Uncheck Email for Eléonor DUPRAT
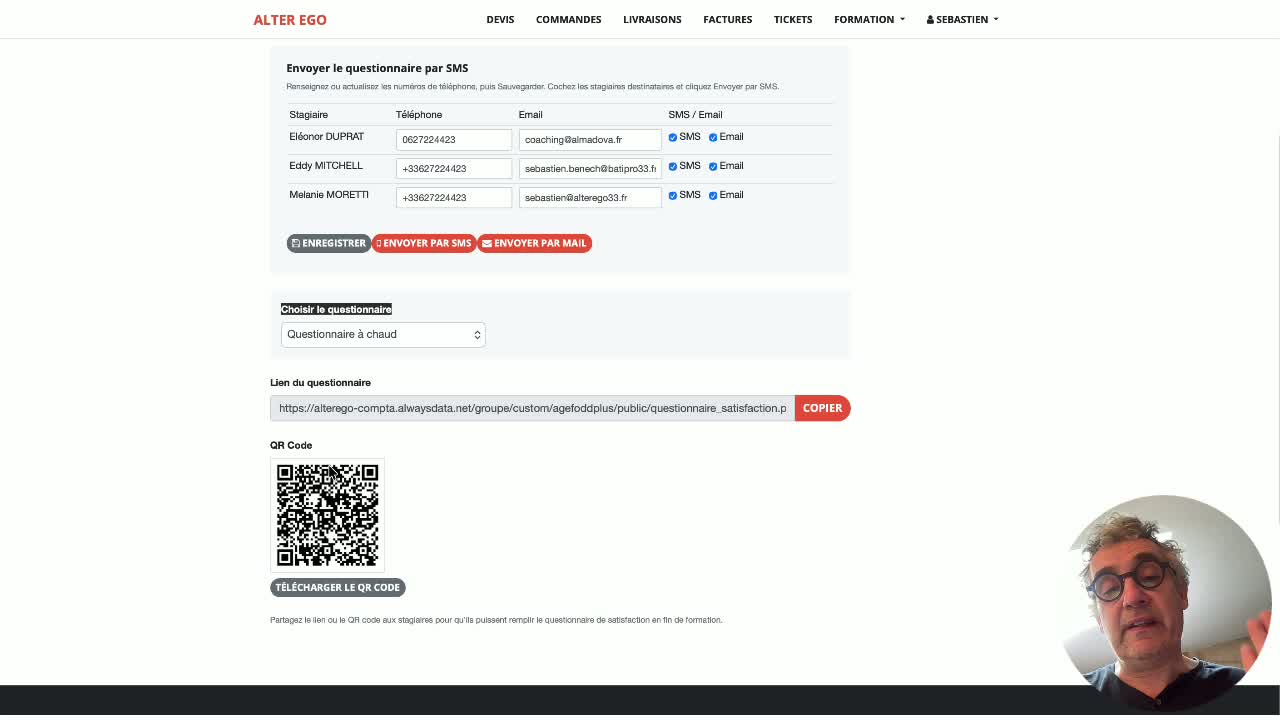The image size is (1280, 720). click(713, 137)
